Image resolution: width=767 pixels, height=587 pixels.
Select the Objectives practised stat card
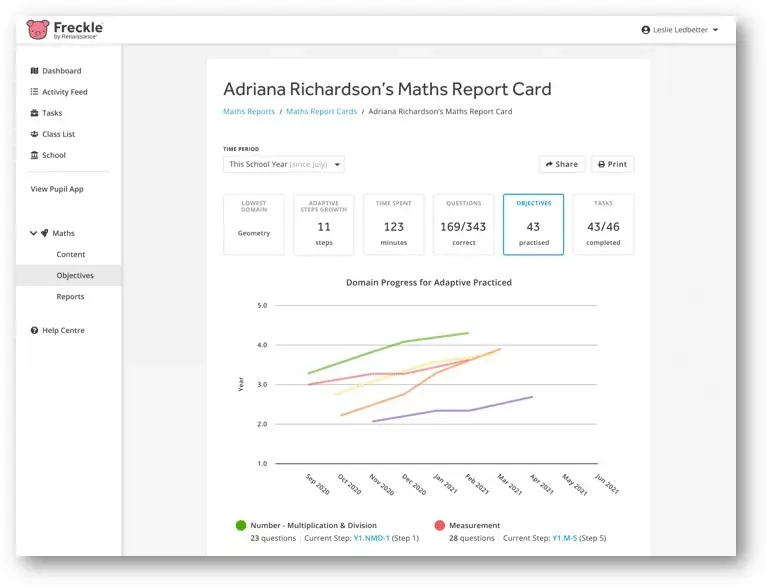(x=533, y=225)
